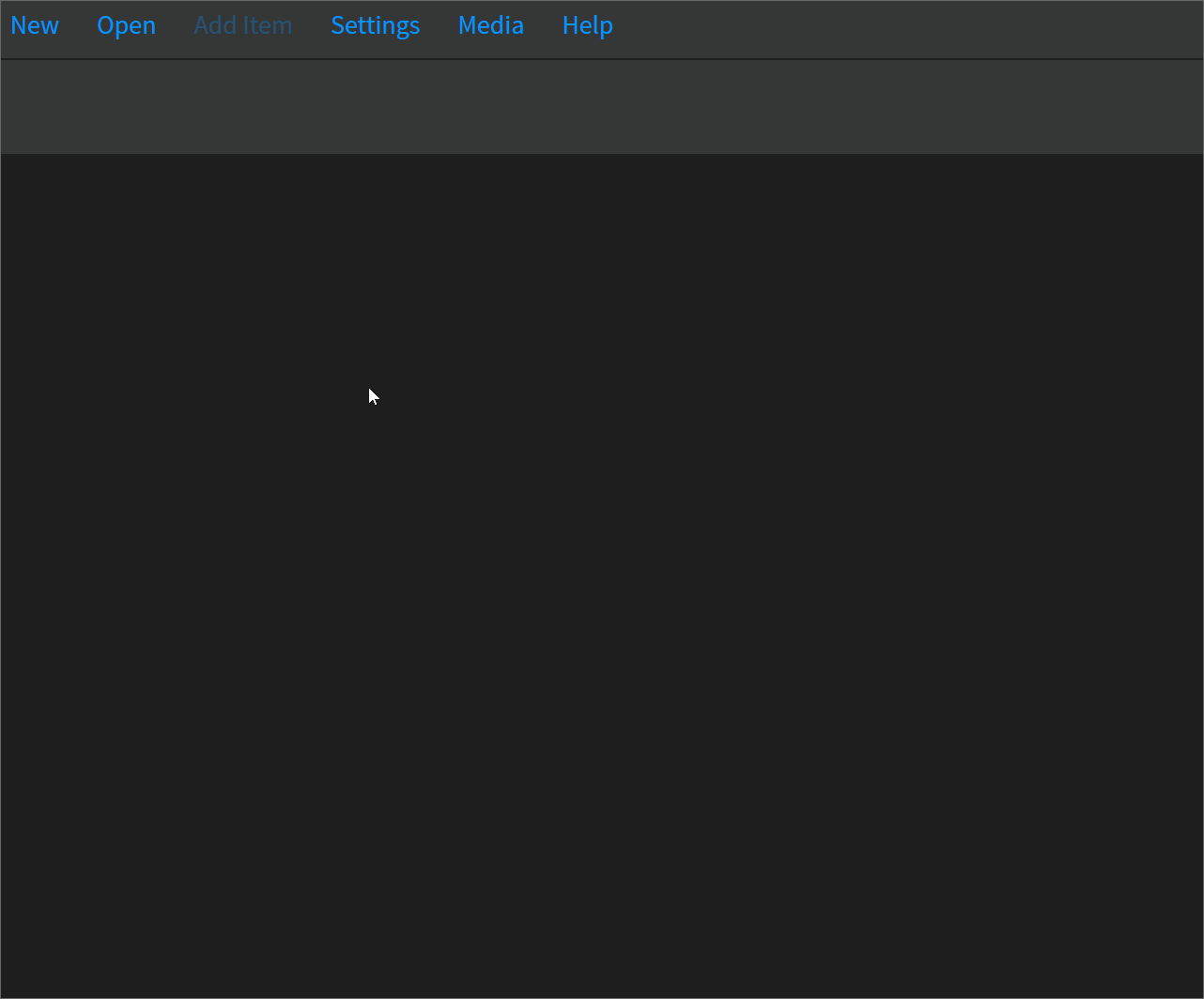Open the New menu
This screenshot has width=1204, height=999.
coord(35,25)
